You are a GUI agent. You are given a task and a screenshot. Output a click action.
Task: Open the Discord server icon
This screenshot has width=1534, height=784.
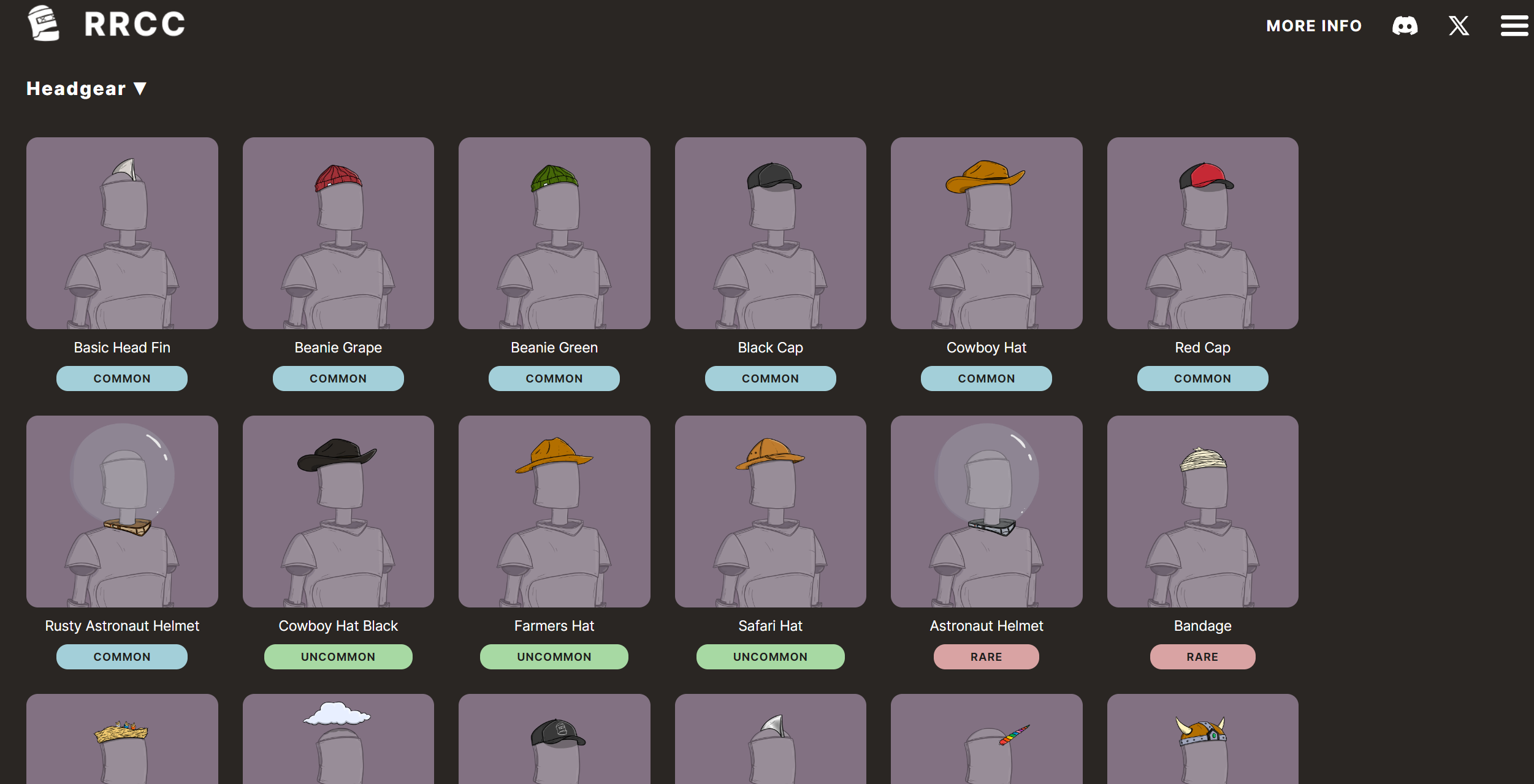[1405, 26]
